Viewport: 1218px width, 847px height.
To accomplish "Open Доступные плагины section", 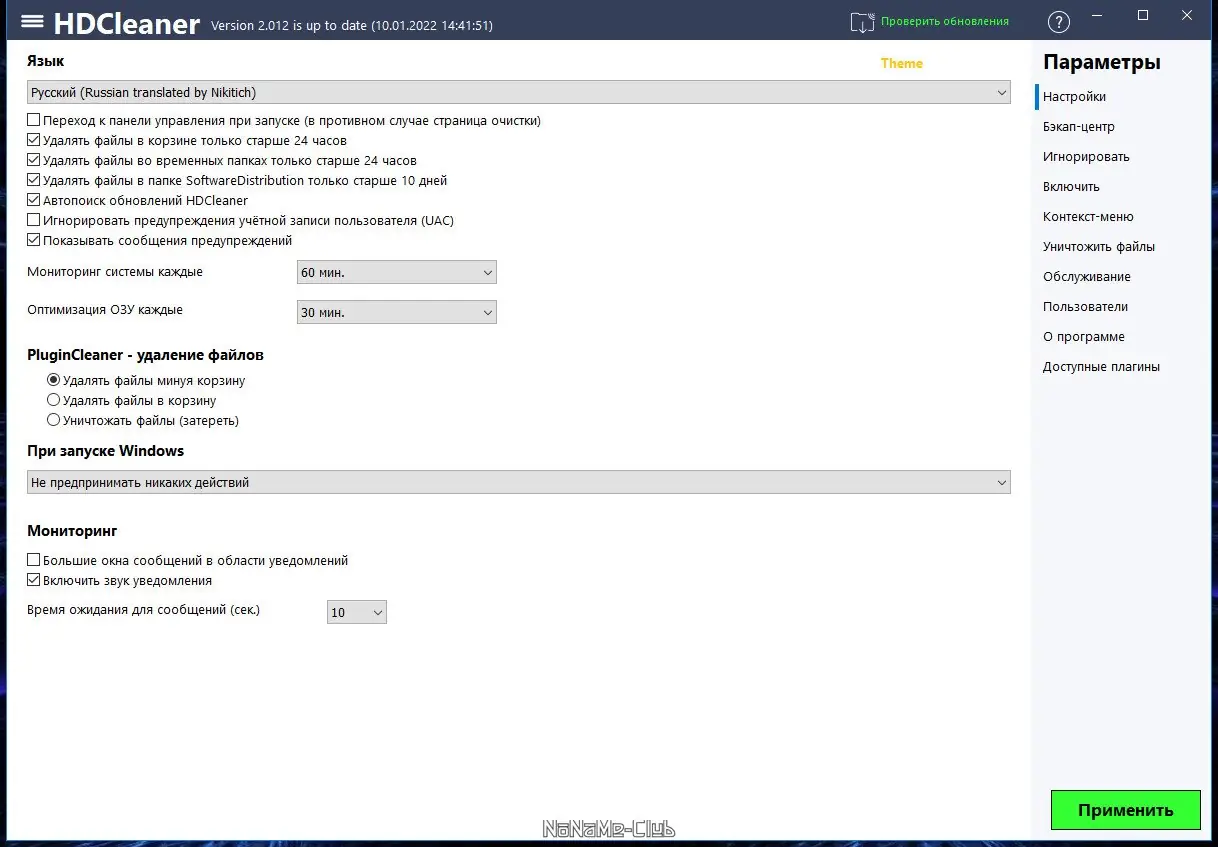I will tap(1101, 367).
